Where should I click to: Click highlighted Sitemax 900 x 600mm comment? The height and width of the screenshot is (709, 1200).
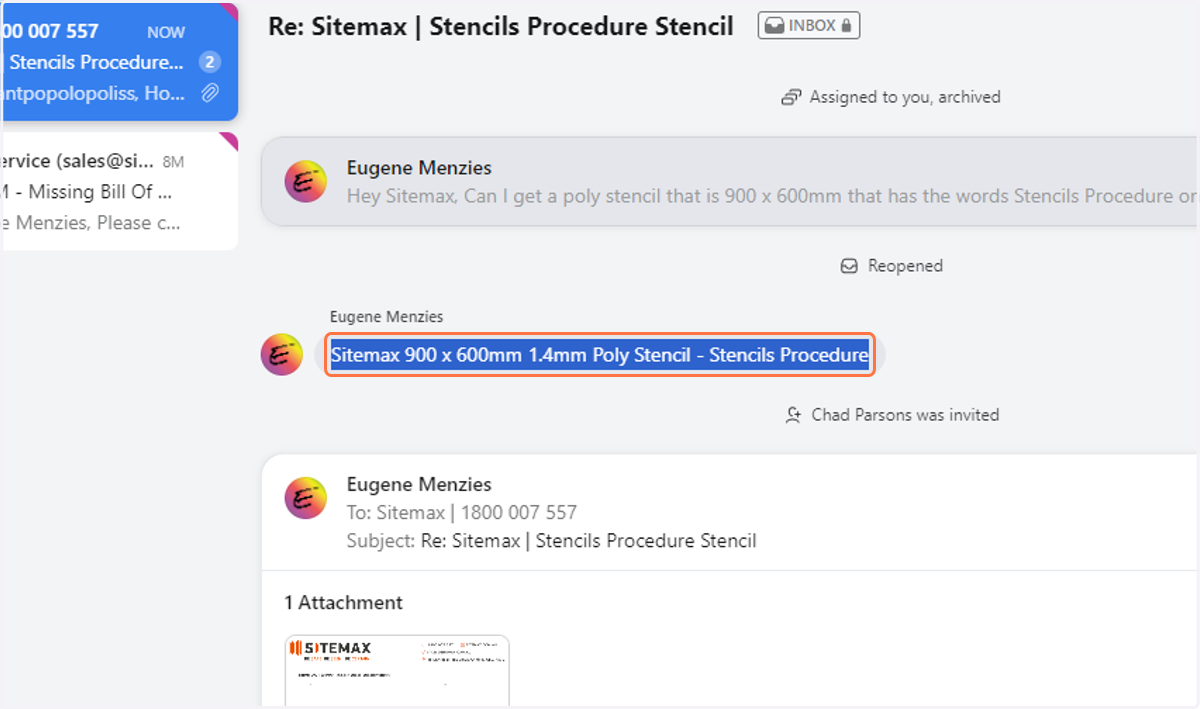(599, 355)
